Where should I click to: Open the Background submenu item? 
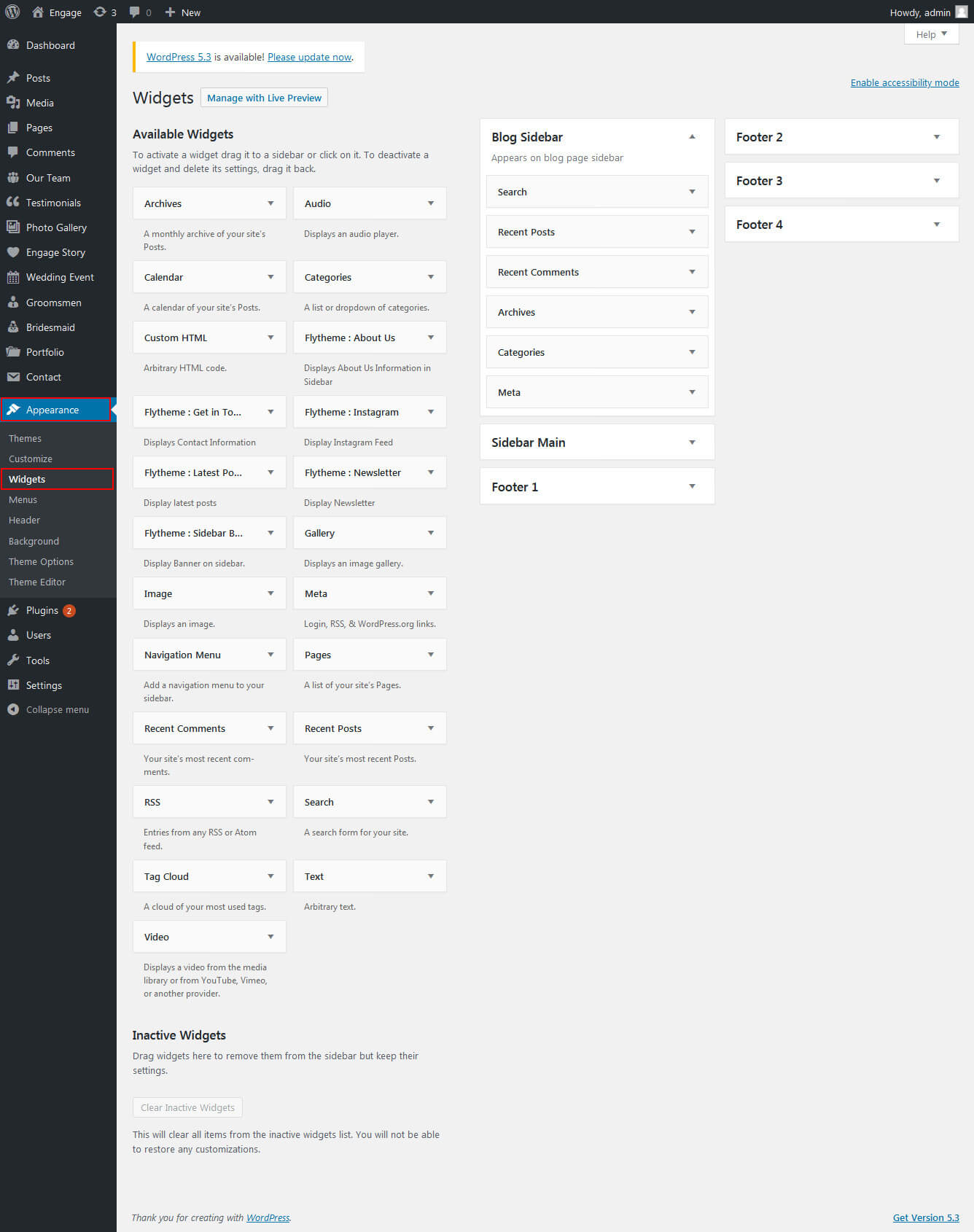(x=34, y=541)
